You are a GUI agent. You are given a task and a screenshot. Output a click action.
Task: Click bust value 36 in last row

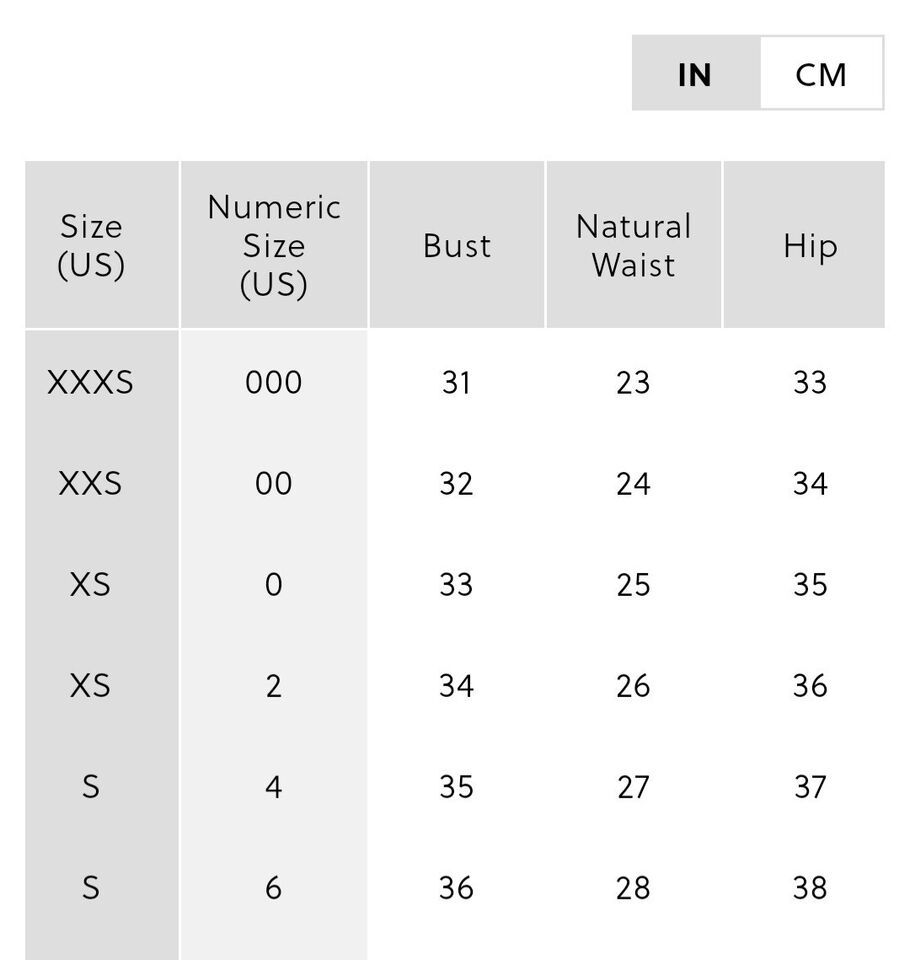pos(457,888)
